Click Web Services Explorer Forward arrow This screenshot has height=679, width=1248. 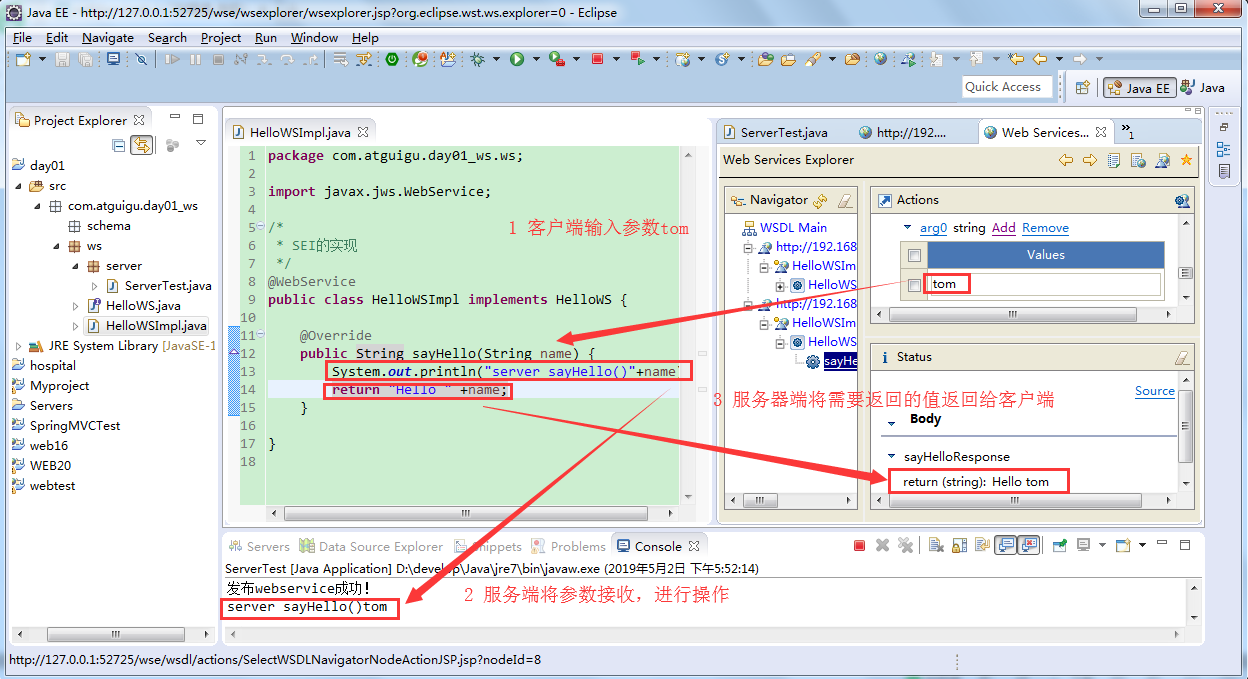1090,160
